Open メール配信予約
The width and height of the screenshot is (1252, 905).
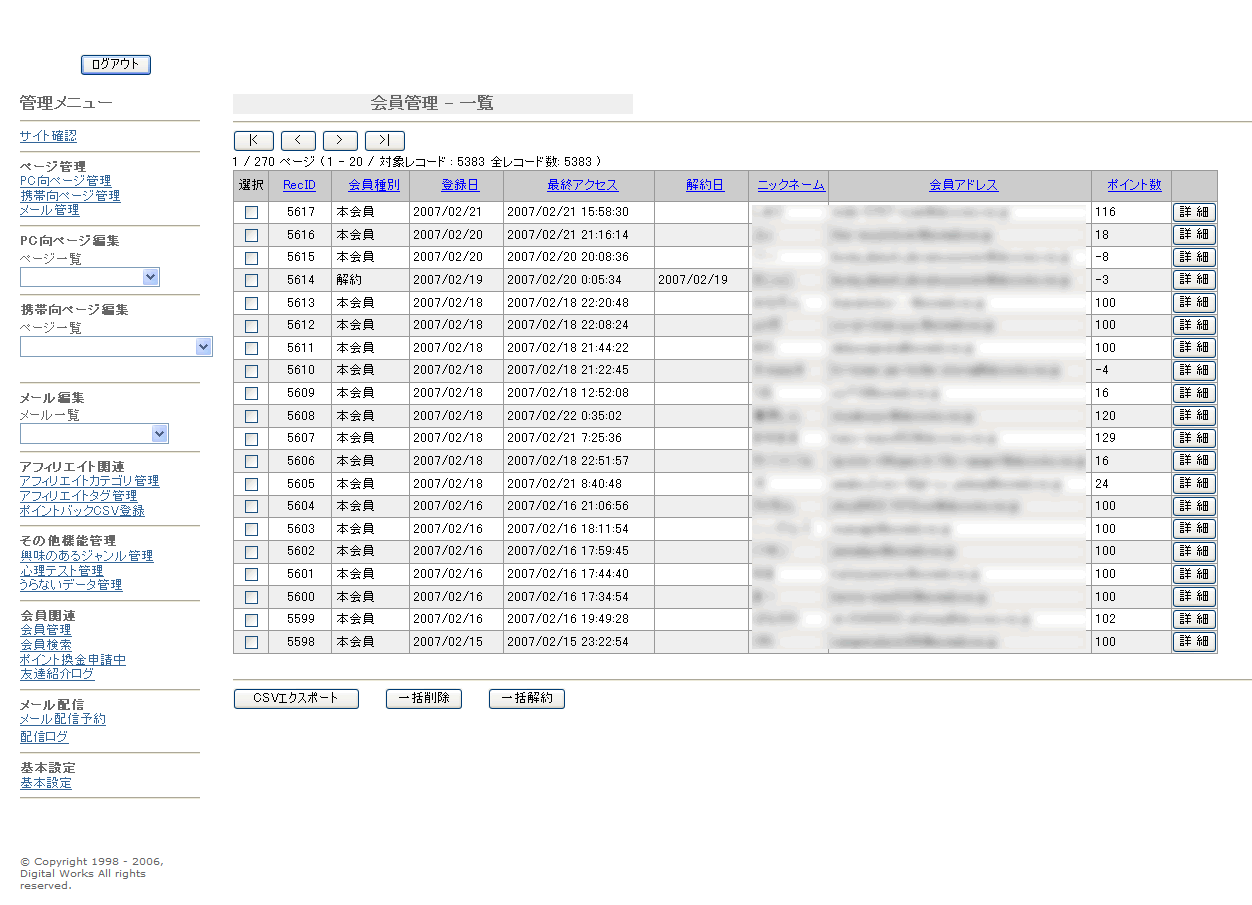(x=63, y=719)
